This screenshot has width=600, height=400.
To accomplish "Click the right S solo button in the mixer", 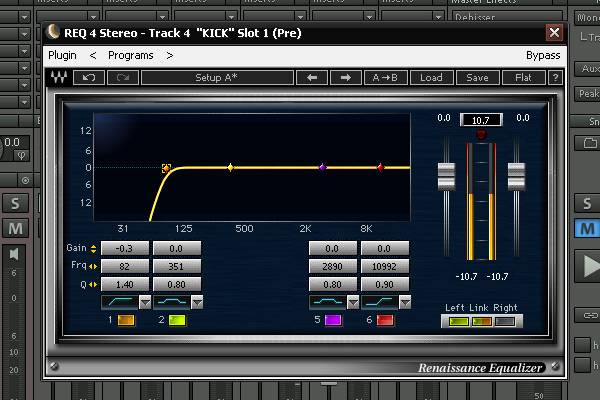I will [x=587, y=203].
